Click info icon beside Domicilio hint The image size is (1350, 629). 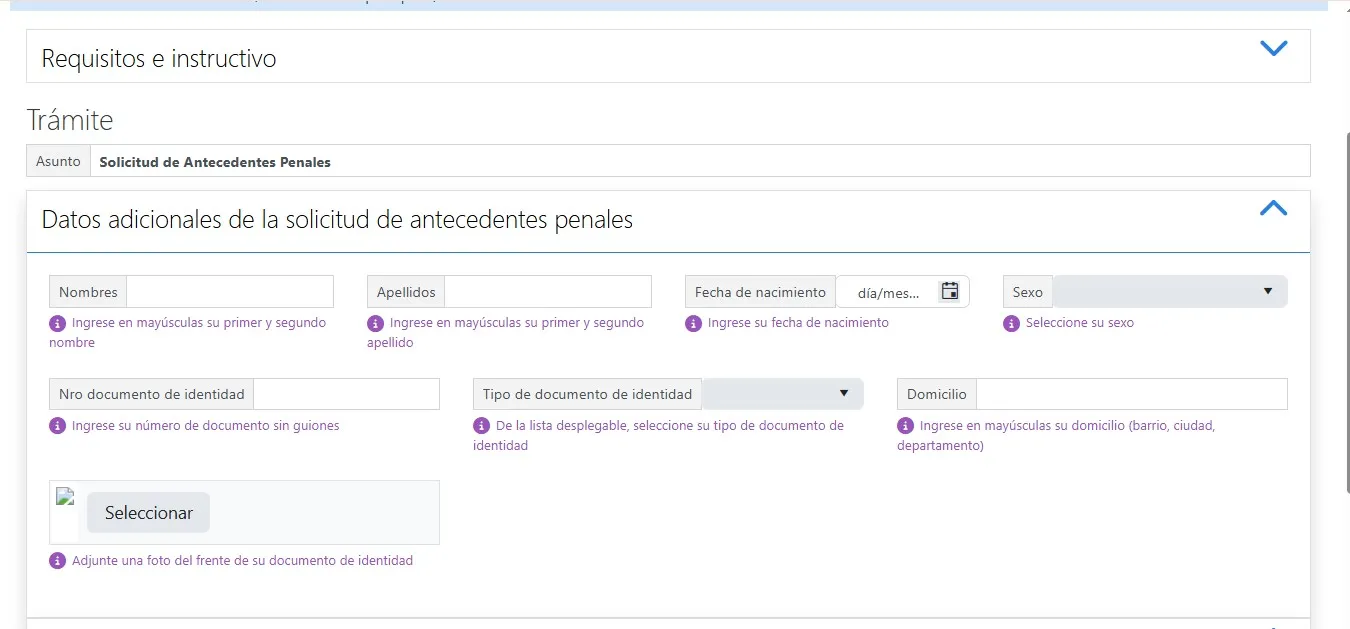point(905,427)
